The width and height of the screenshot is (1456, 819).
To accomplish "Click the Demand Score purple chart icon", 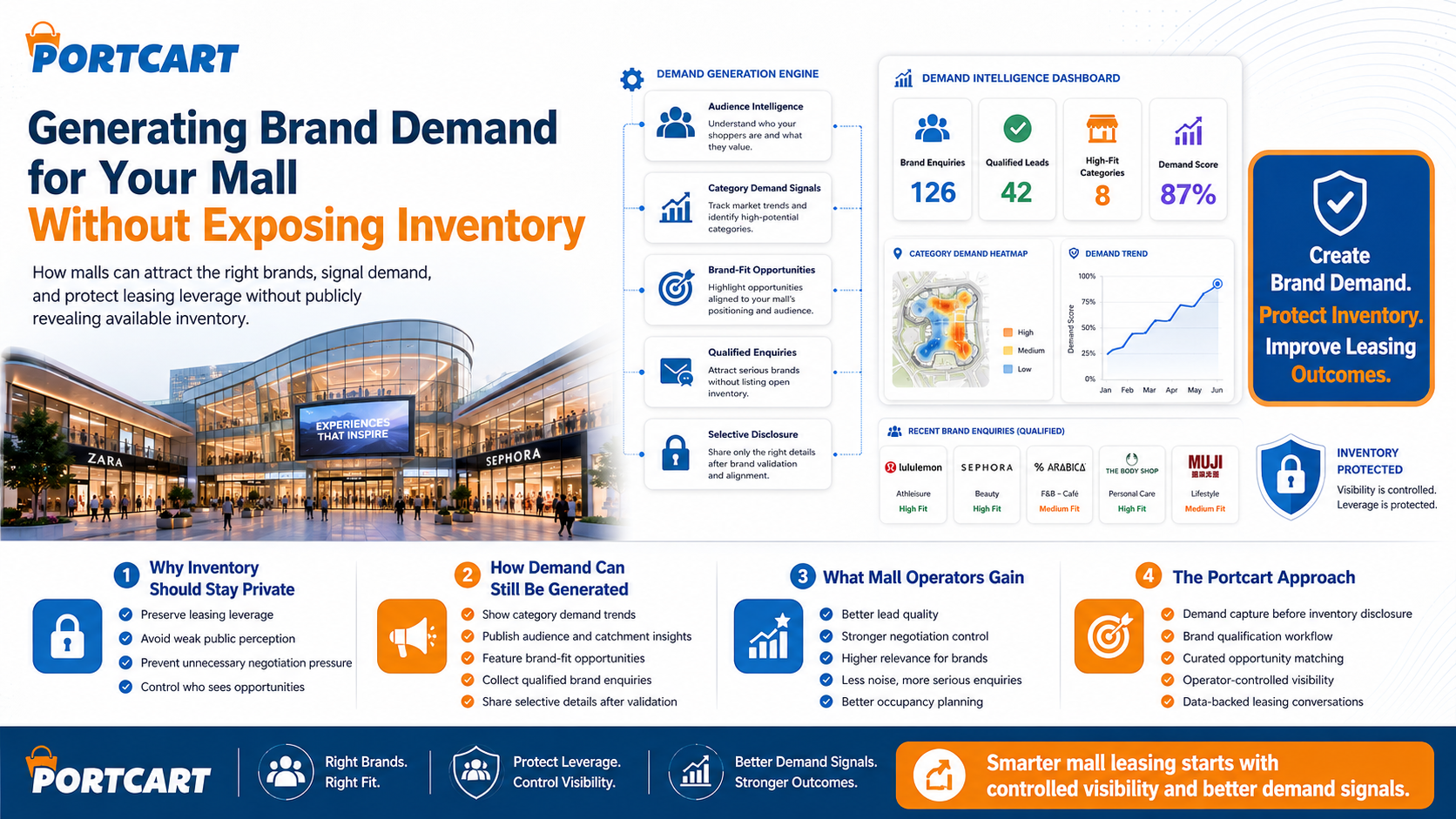I will point(1188,131).
